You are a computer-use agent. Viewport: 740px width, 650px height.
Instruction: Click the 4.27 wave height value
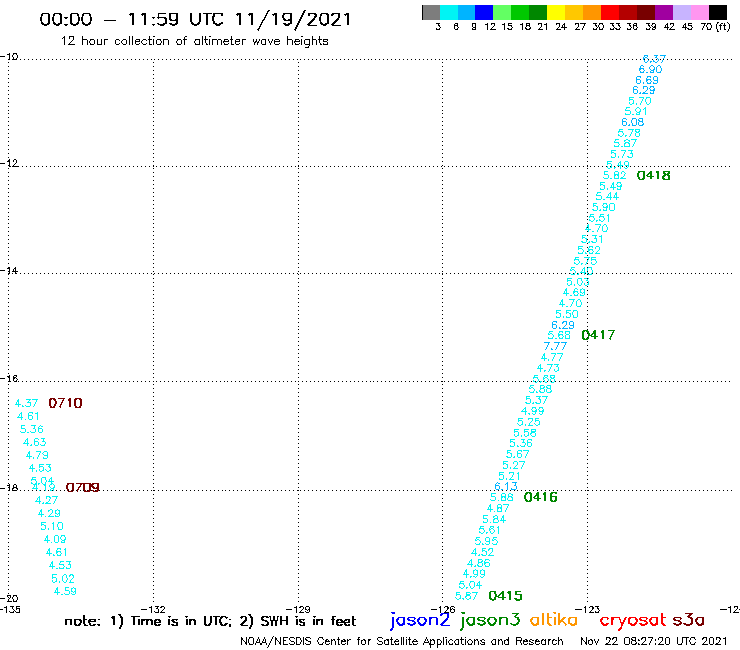tap(46, 500)
